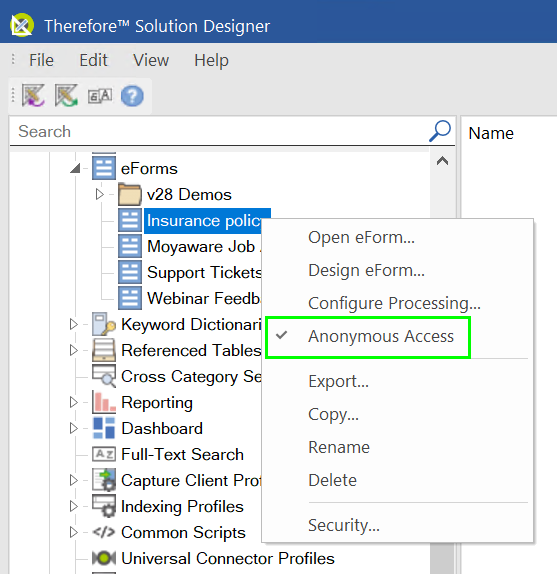
Task: Click the translation letters toolbar icon
Action: [x=100, y=96]
